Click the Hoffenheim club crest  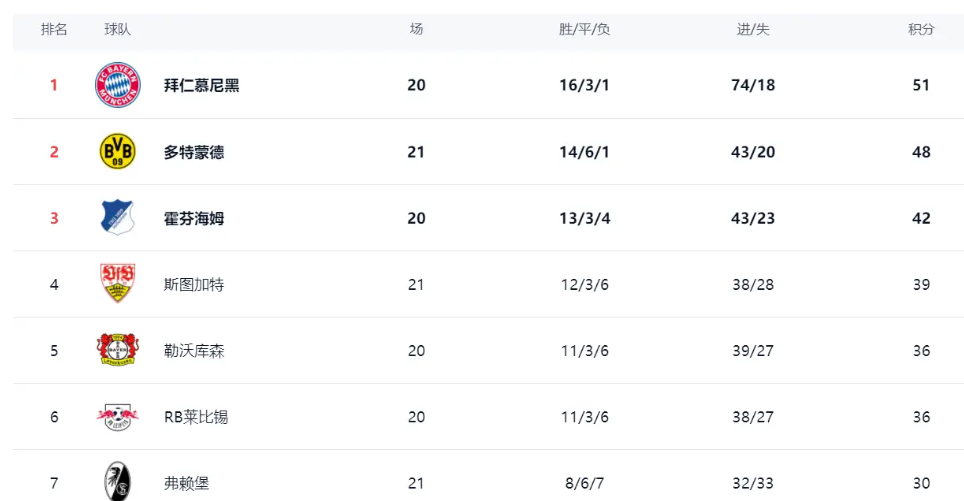coord(117,218)
